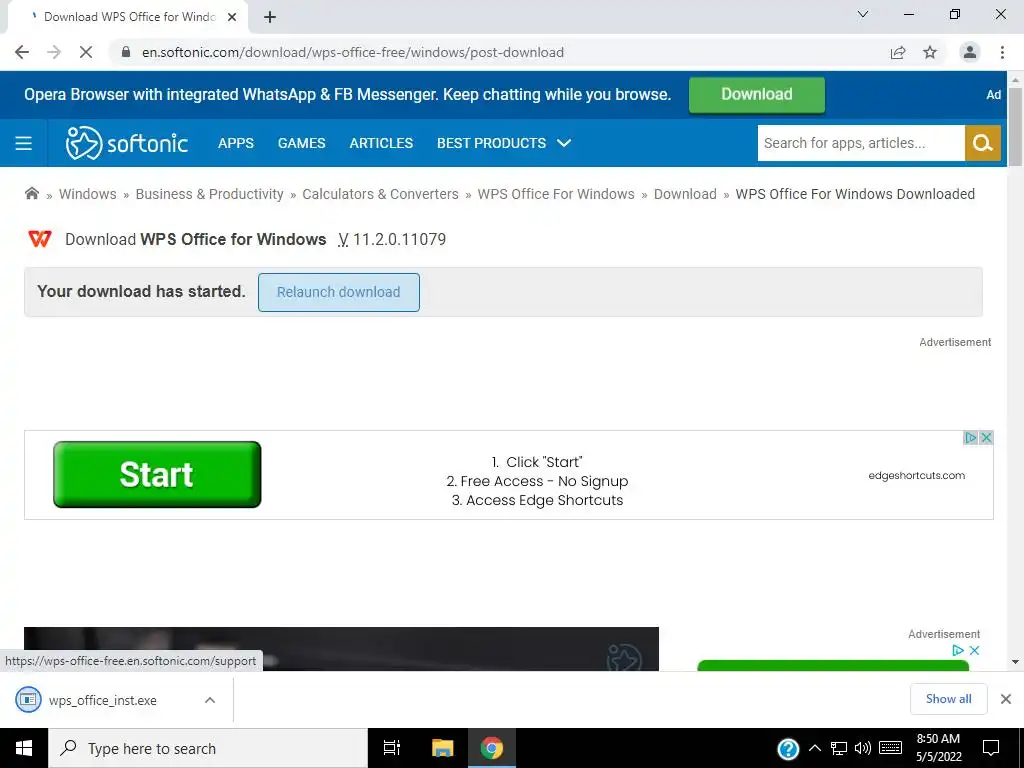Click the browser forward arrow
The image size is (1024, 768).
coord(54,52)
